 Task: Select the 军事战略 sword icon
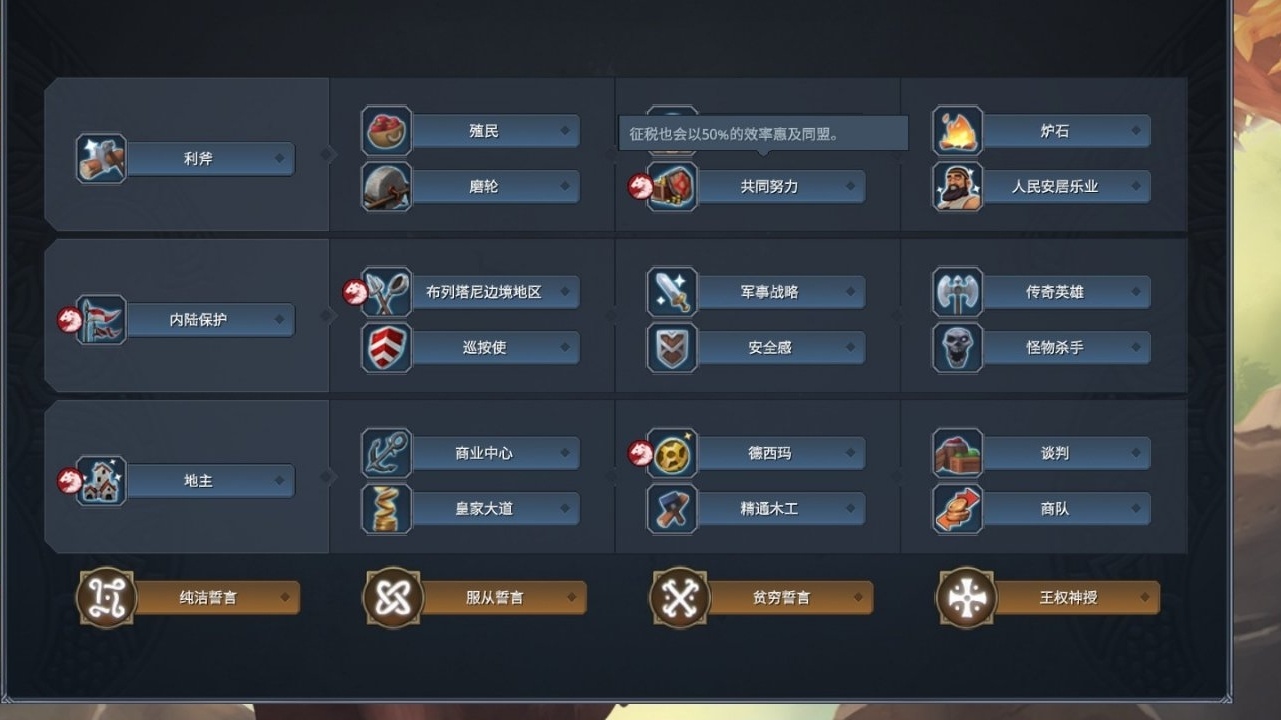click(x=672, y=292)
